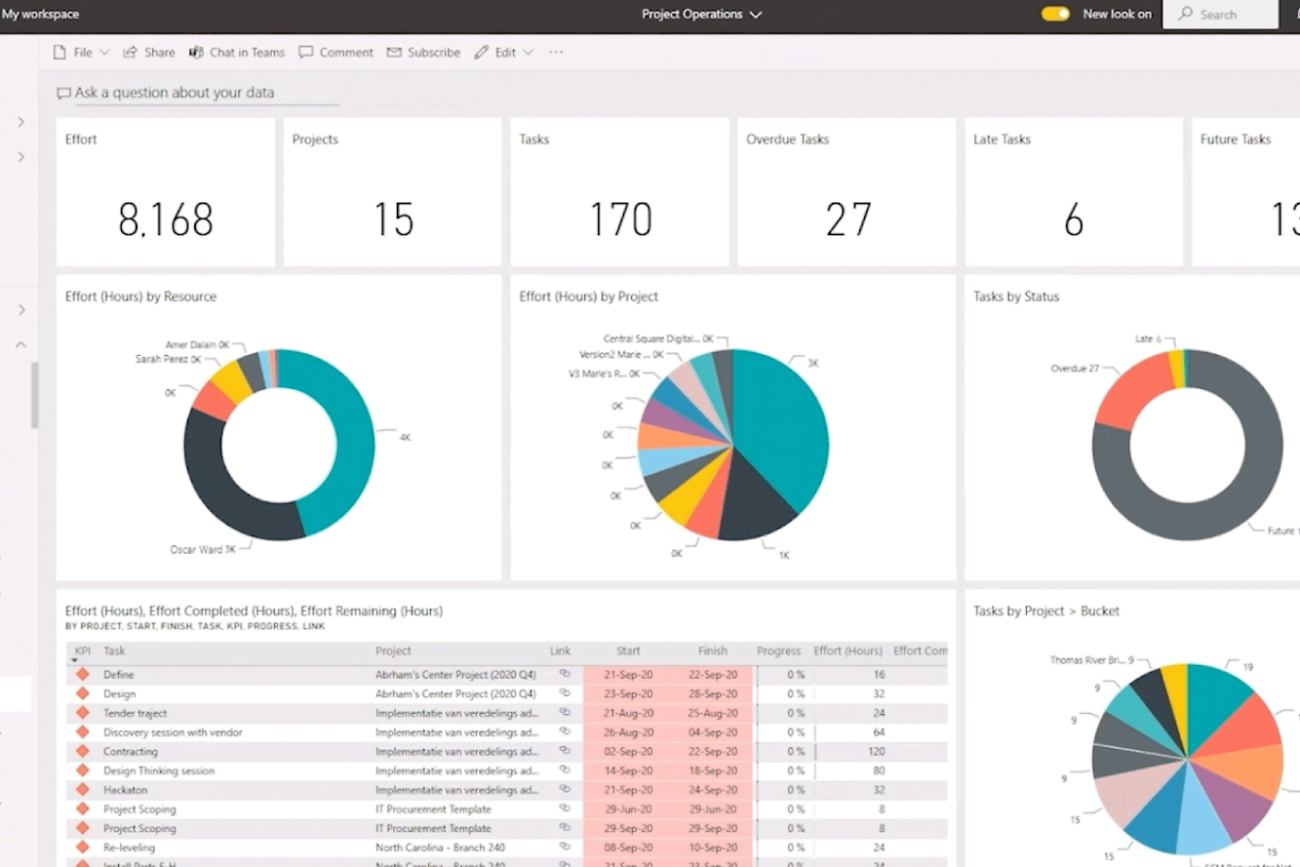
Task: Click the Effort (Hours) by Resource chart title
Action: (x=140, y=296)
